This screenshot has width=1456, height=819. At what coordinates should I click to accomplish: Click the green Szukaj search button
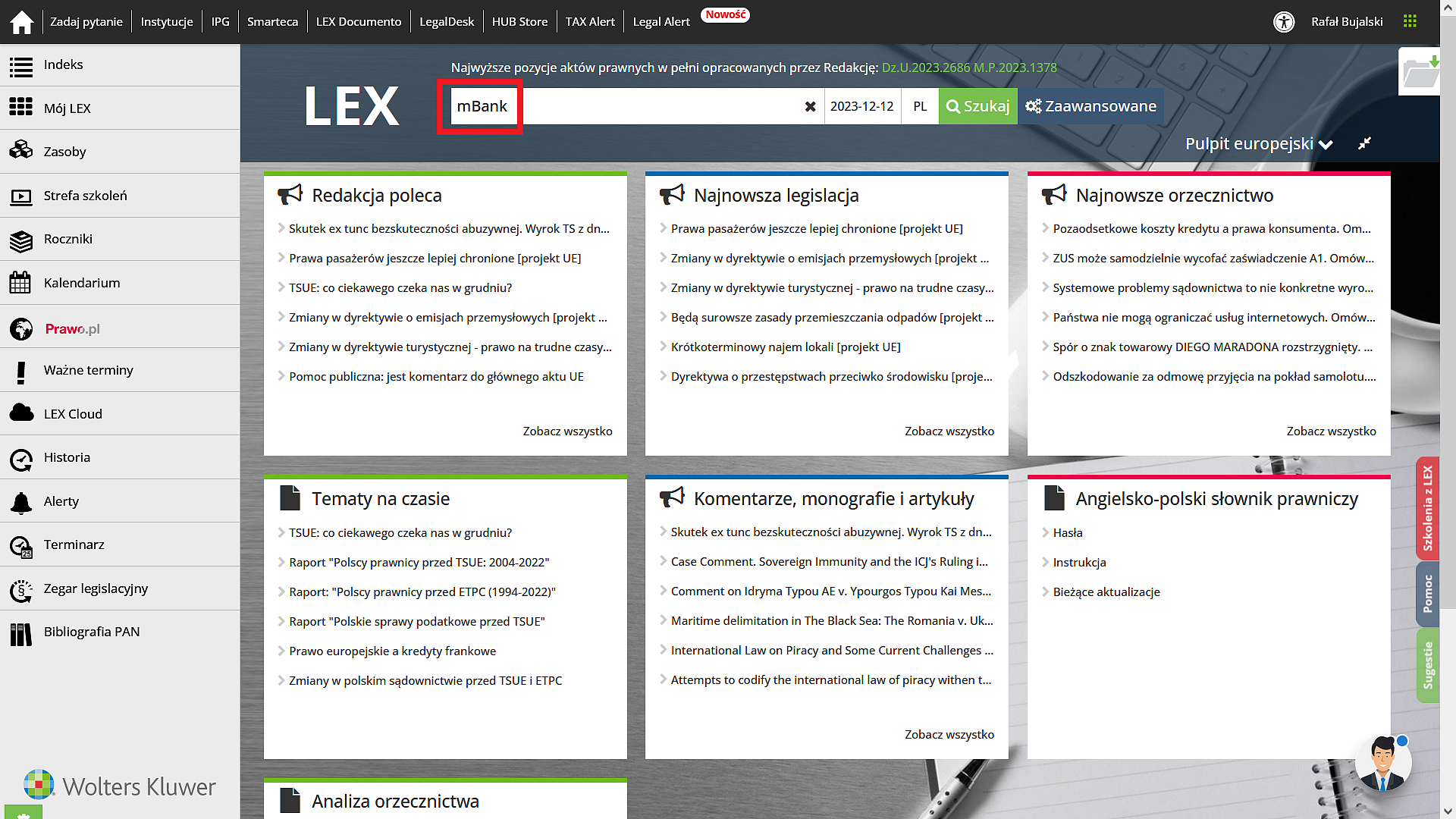pos(977,106)
